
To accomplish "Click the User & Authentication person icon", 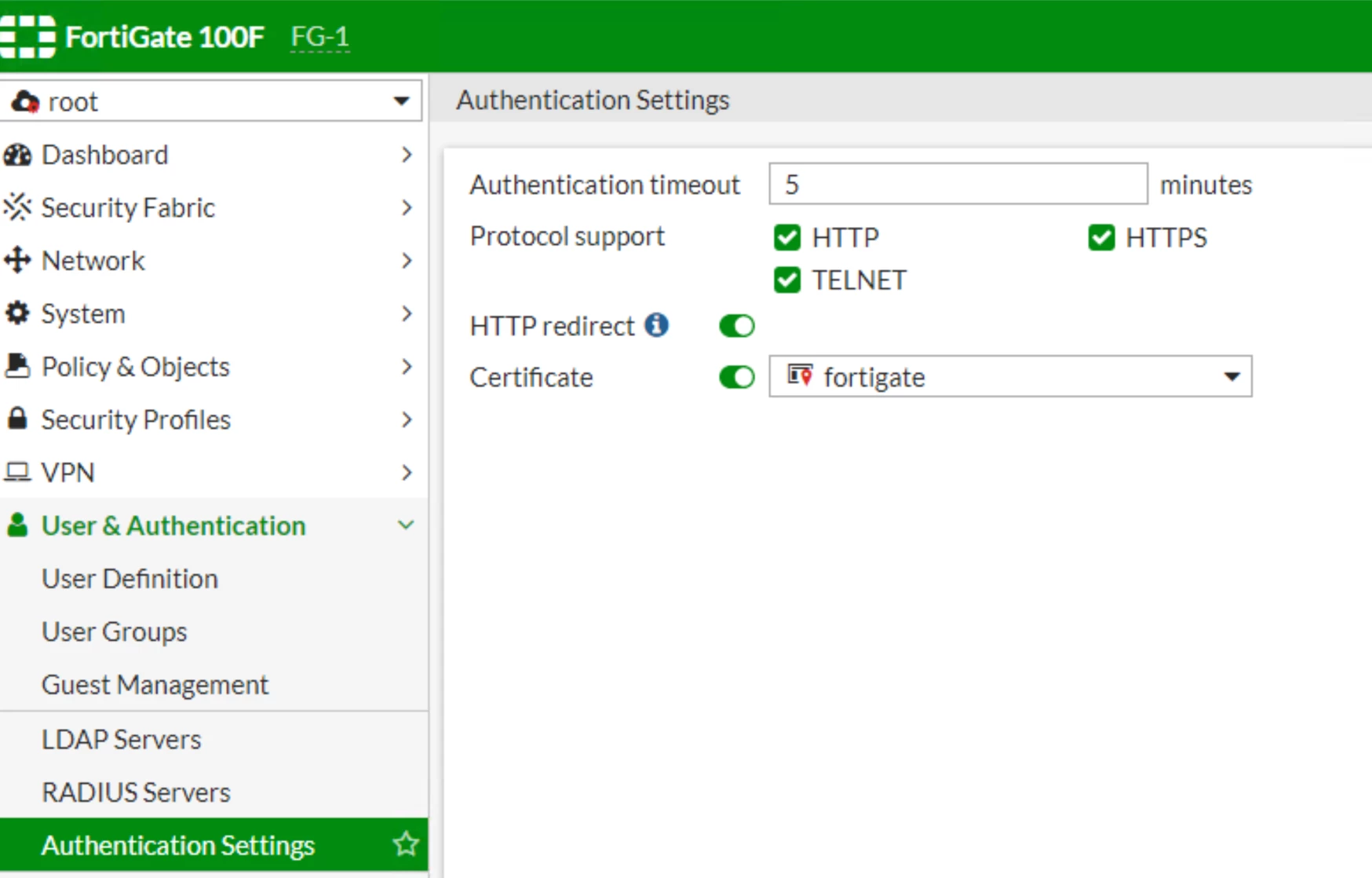I will click(17, 525).
